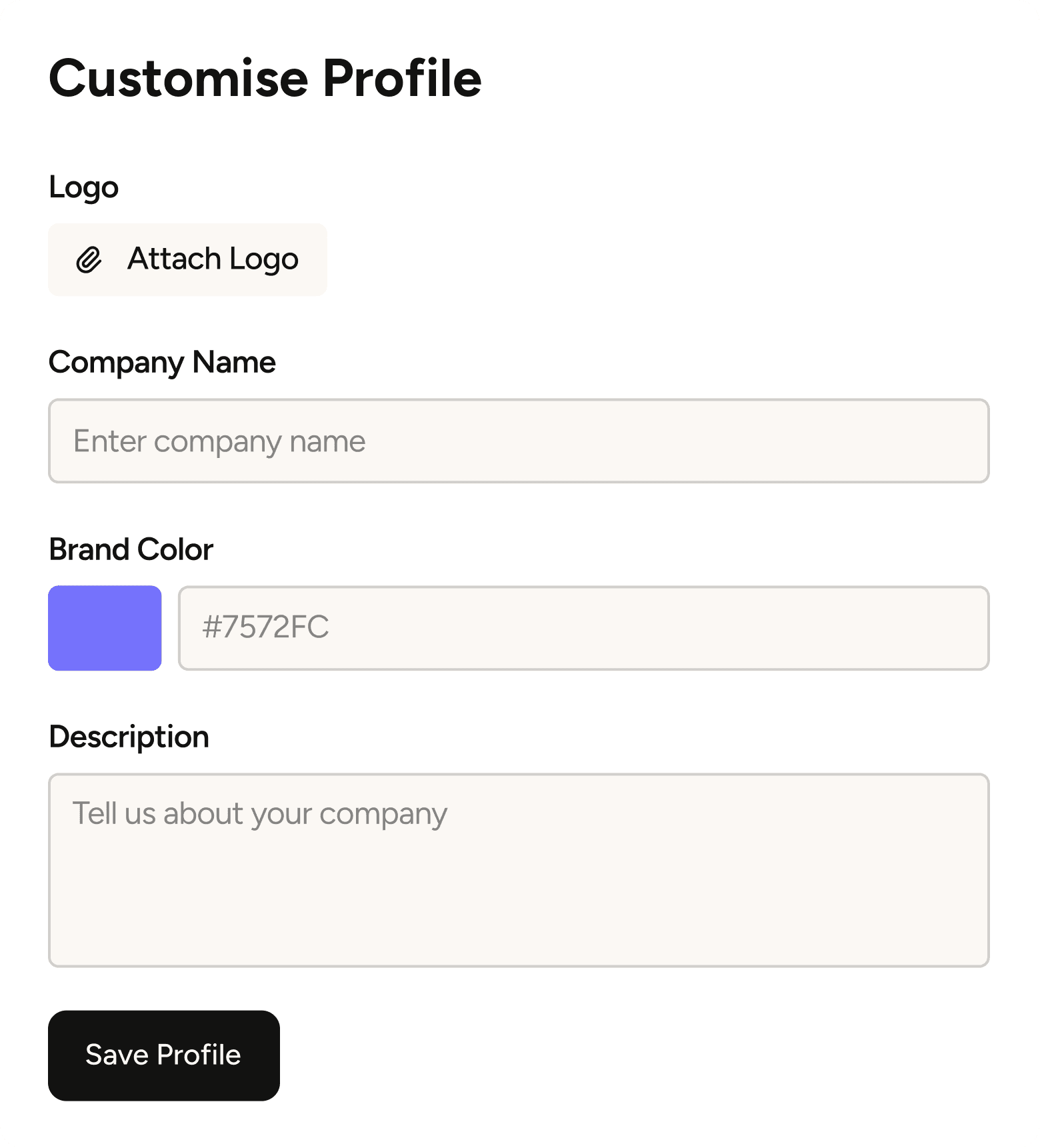Focus the Company Name input field
Image resolution: width=1040 pixels, height=1148 pixels.
tap(519, 441)
